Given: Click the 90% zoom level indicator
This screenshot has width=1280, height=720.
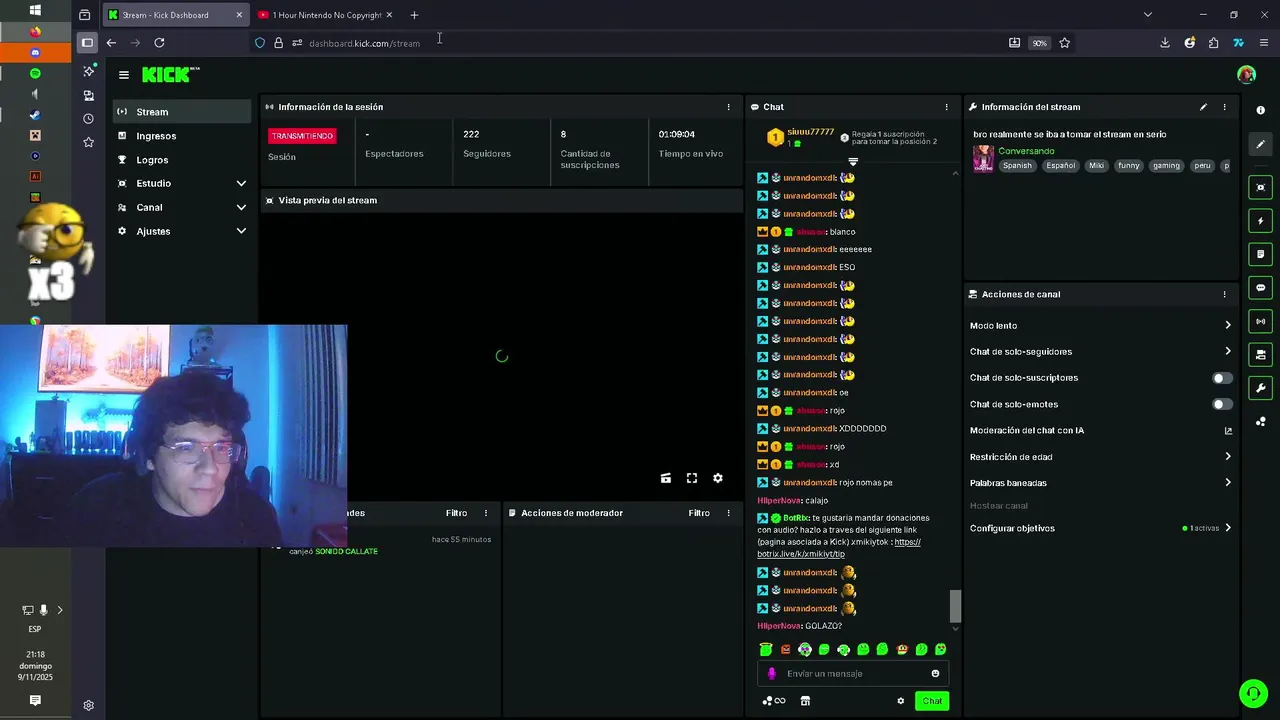Looking at the screenshot, I should [x=1040, y=43].
